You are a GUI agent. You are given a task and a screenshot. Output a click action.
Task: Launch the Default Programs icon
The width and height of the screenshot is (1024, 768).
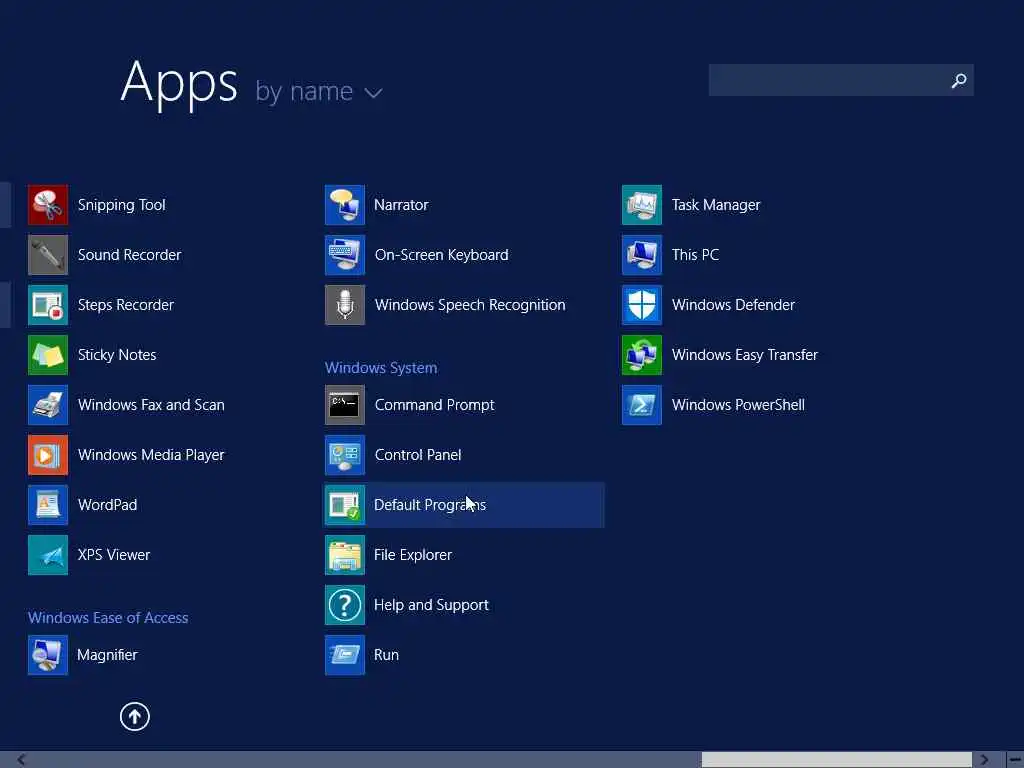[x=345, y=505]
